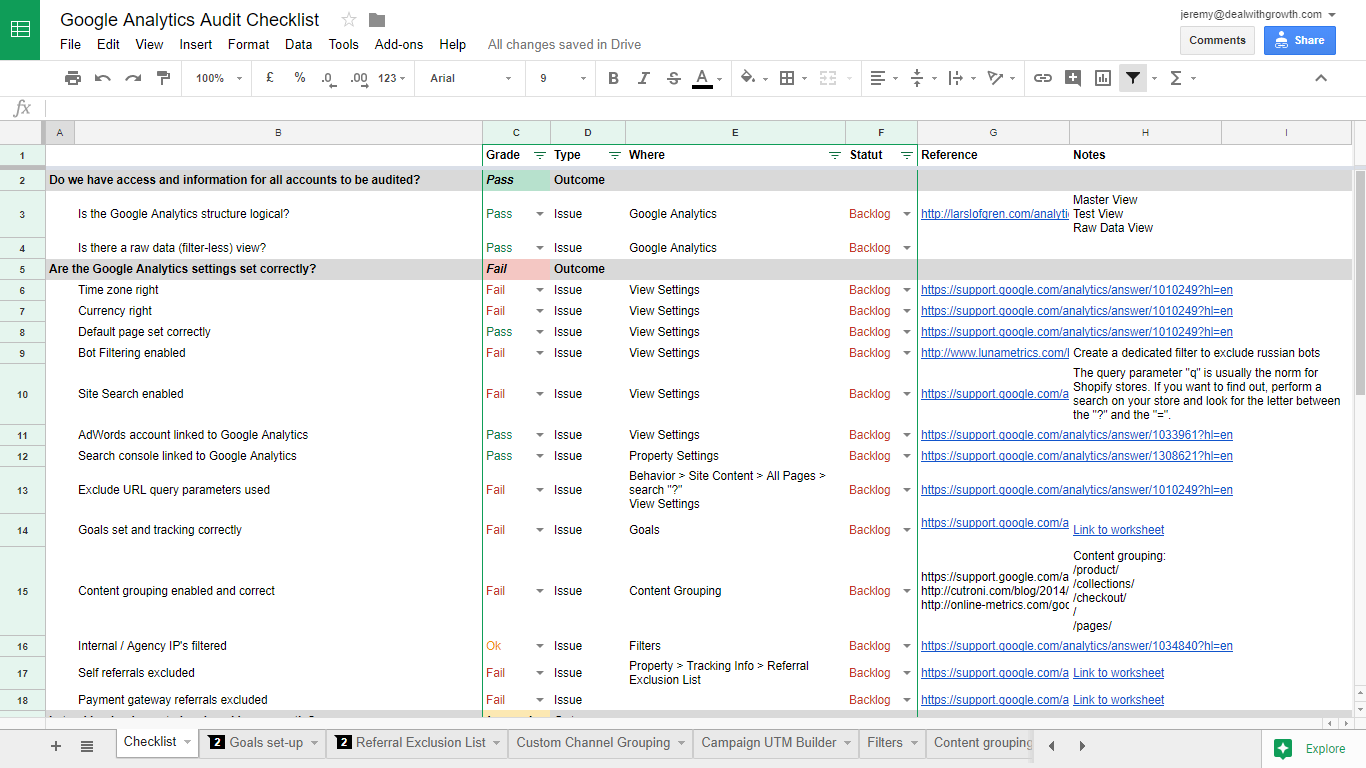Select the Paint format tool
The height and width of the screenshot is (768, 1366).
(163, 78)
